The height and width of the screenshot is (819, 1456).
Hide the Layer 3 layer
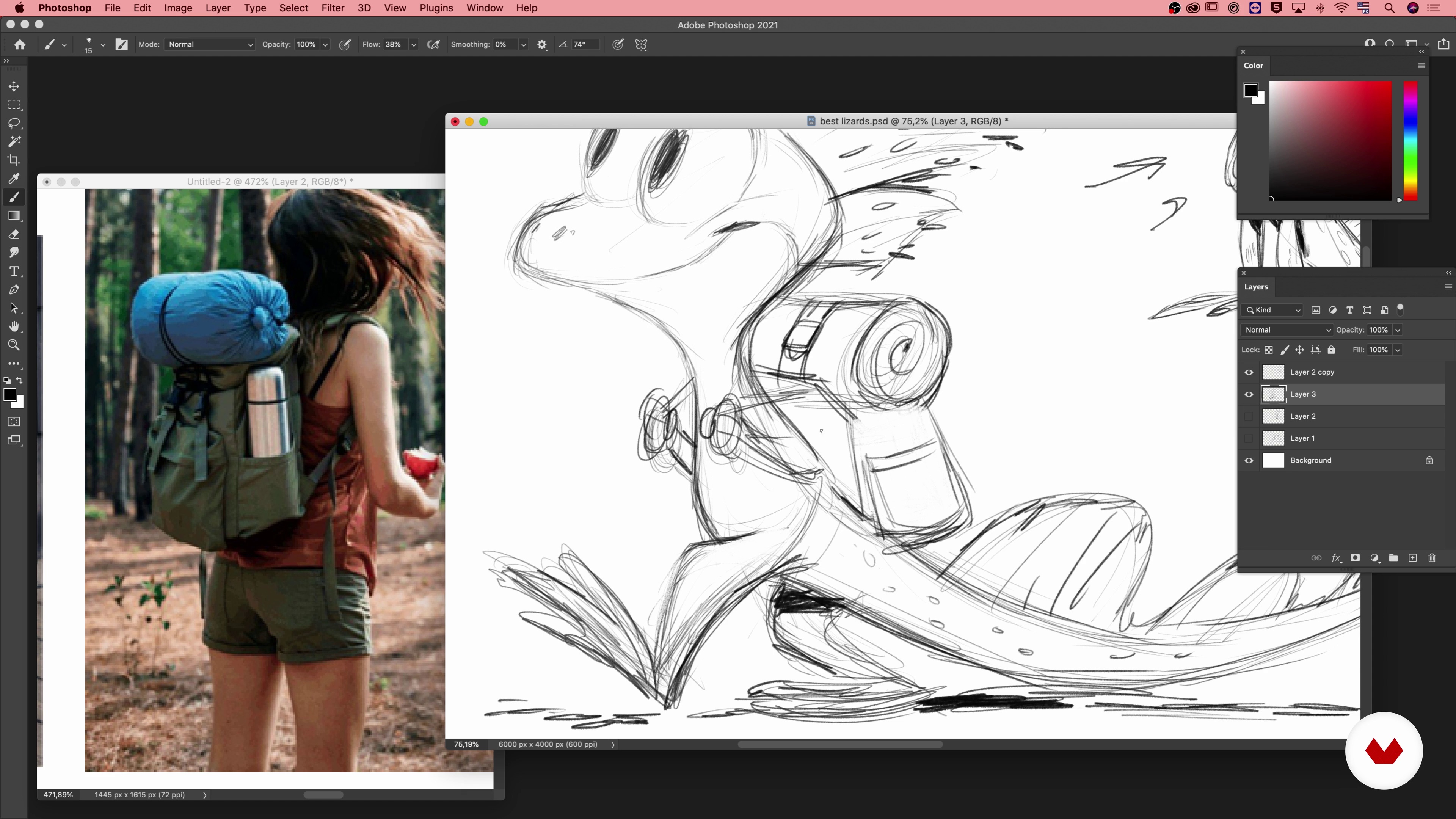pos(1249,394)
